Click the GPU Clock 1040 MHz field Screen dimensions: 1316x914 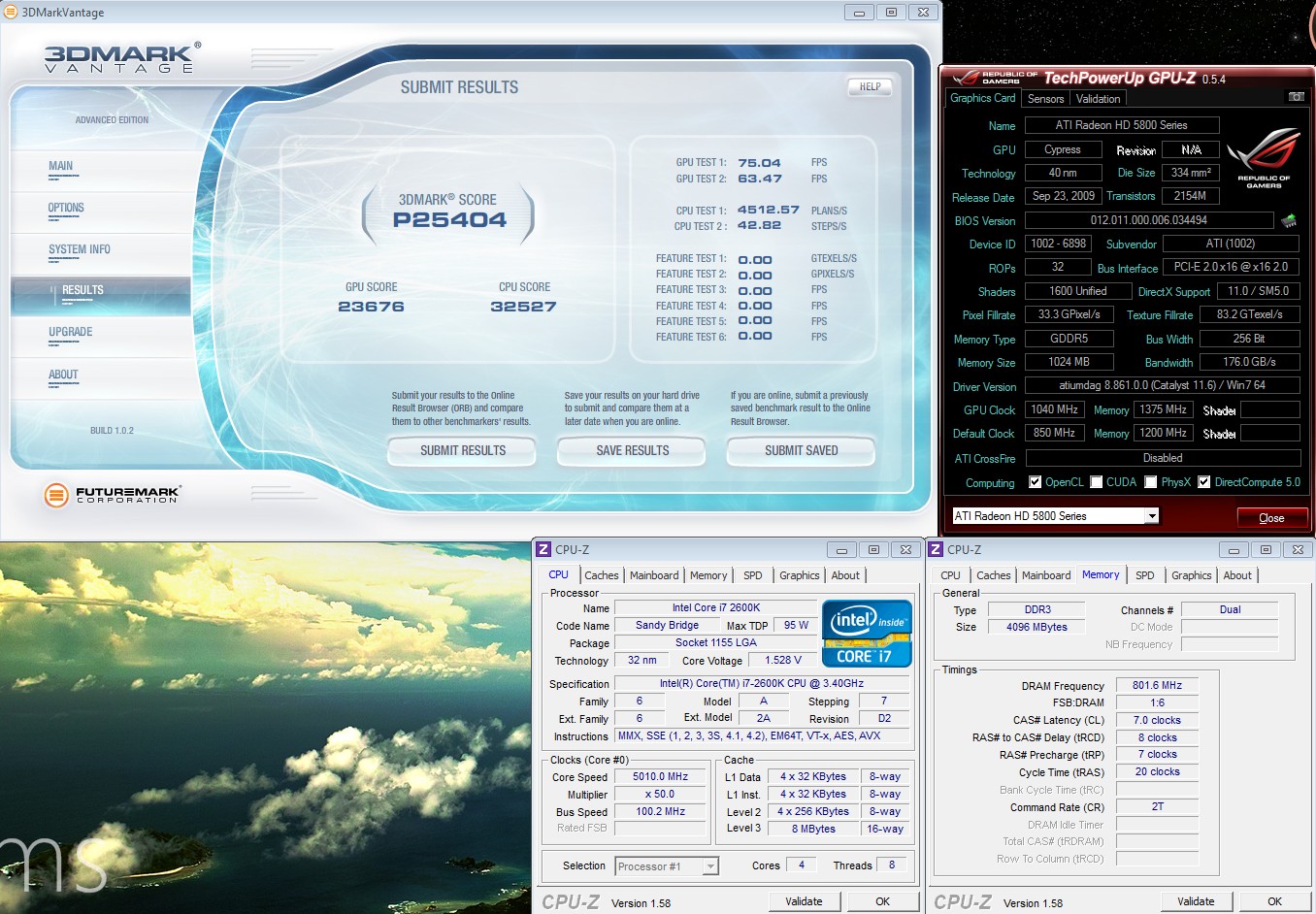pyautogui.click(x=1055, y=409)
